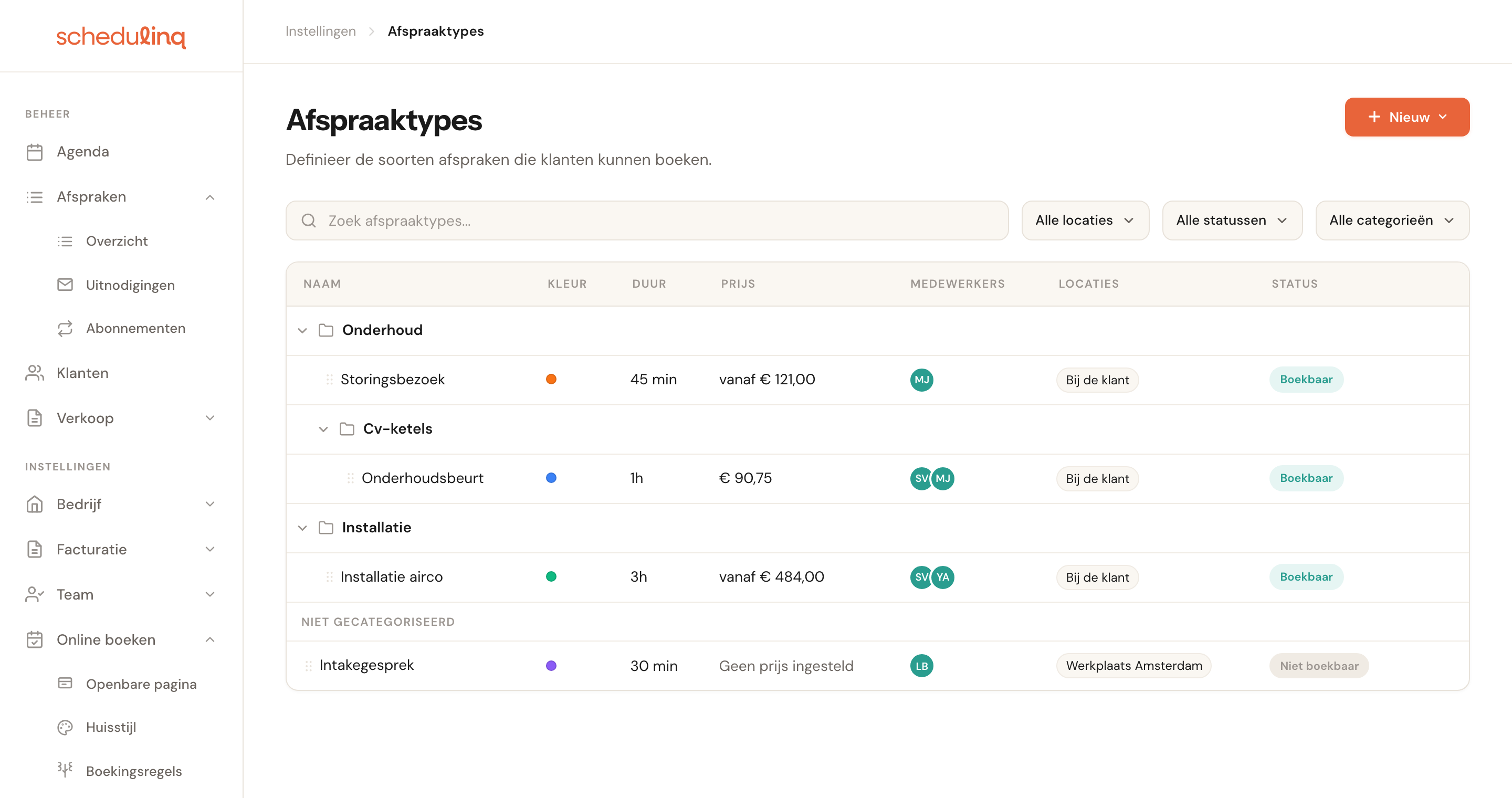Click the Afspraken list icon
The image size is (1512, 798).
pos(35,197)
